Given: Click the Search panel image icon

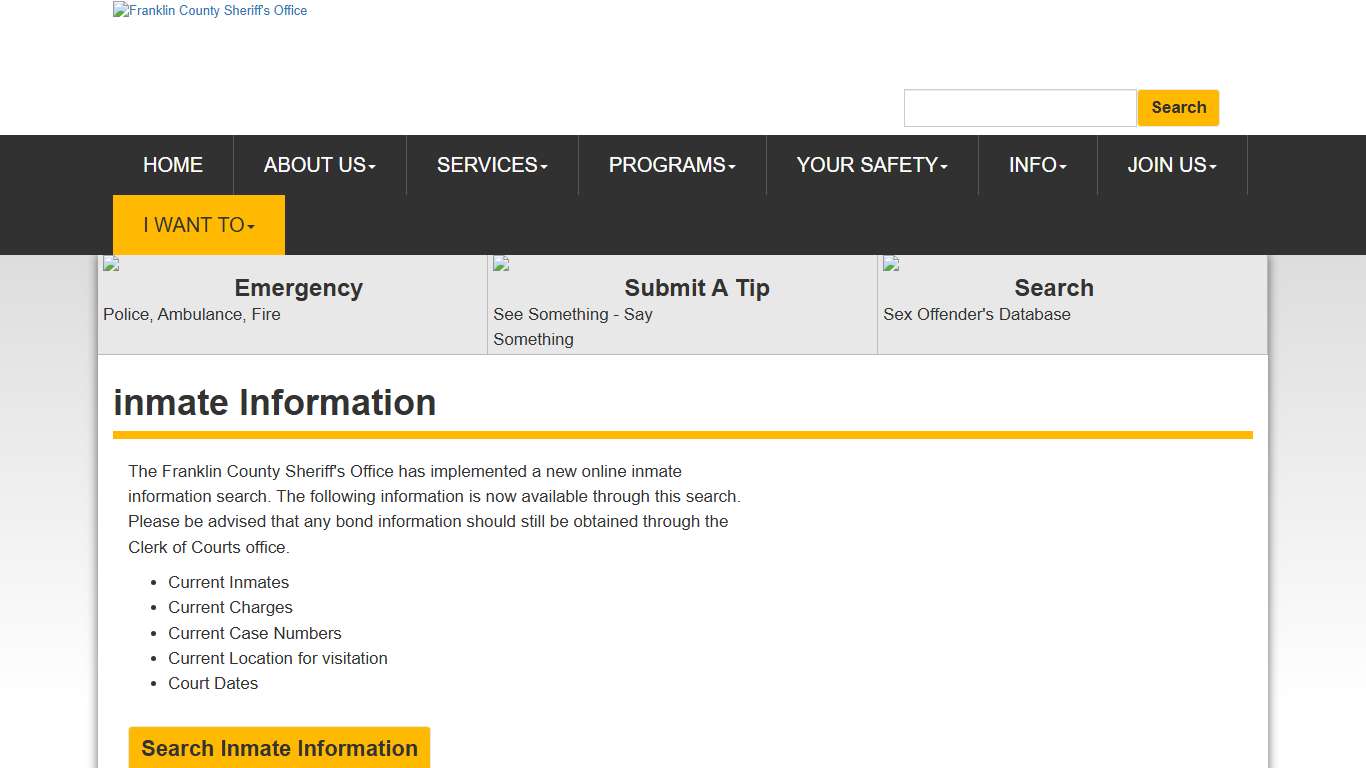Looking at the screenshot, I should [890, 263].
